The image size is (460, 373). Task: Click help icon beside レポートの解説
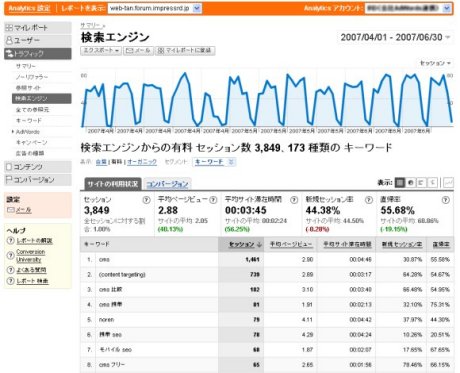click(x=11, y=240)
